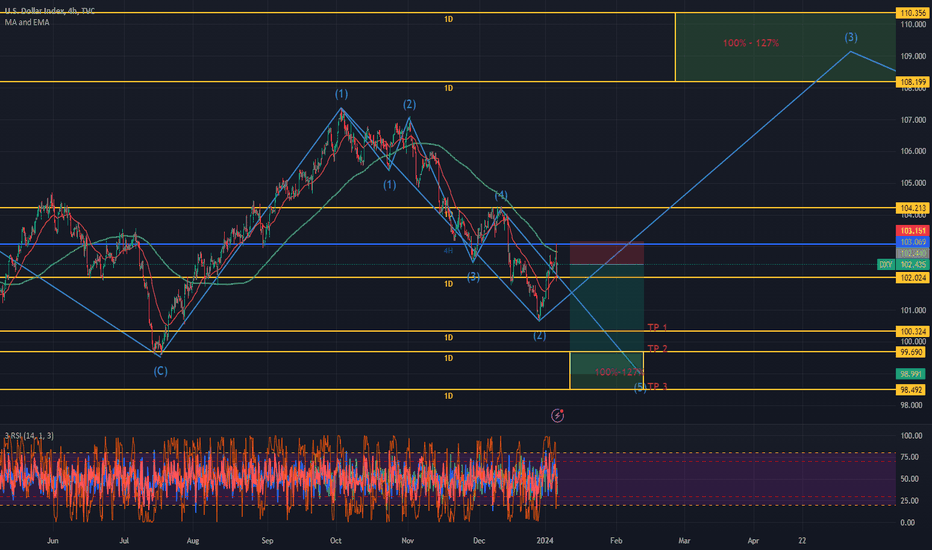Image resolution: width=932 pixels, height=550 pixels.
Task: Click the (1) wave label at the October peak
Action: [341, 94]
